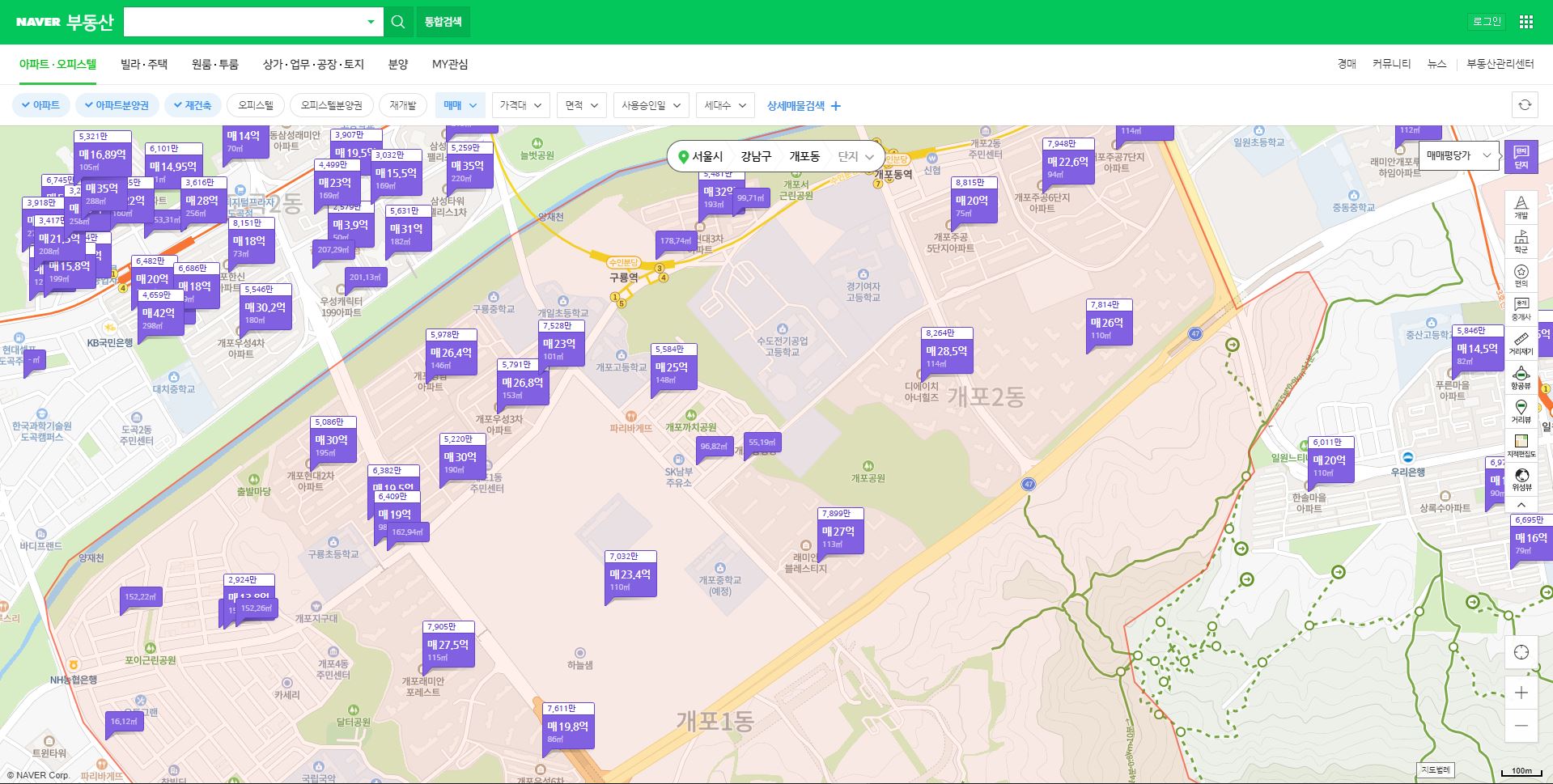Open the 매매평당가 display dropdown

pos(1458,155)
